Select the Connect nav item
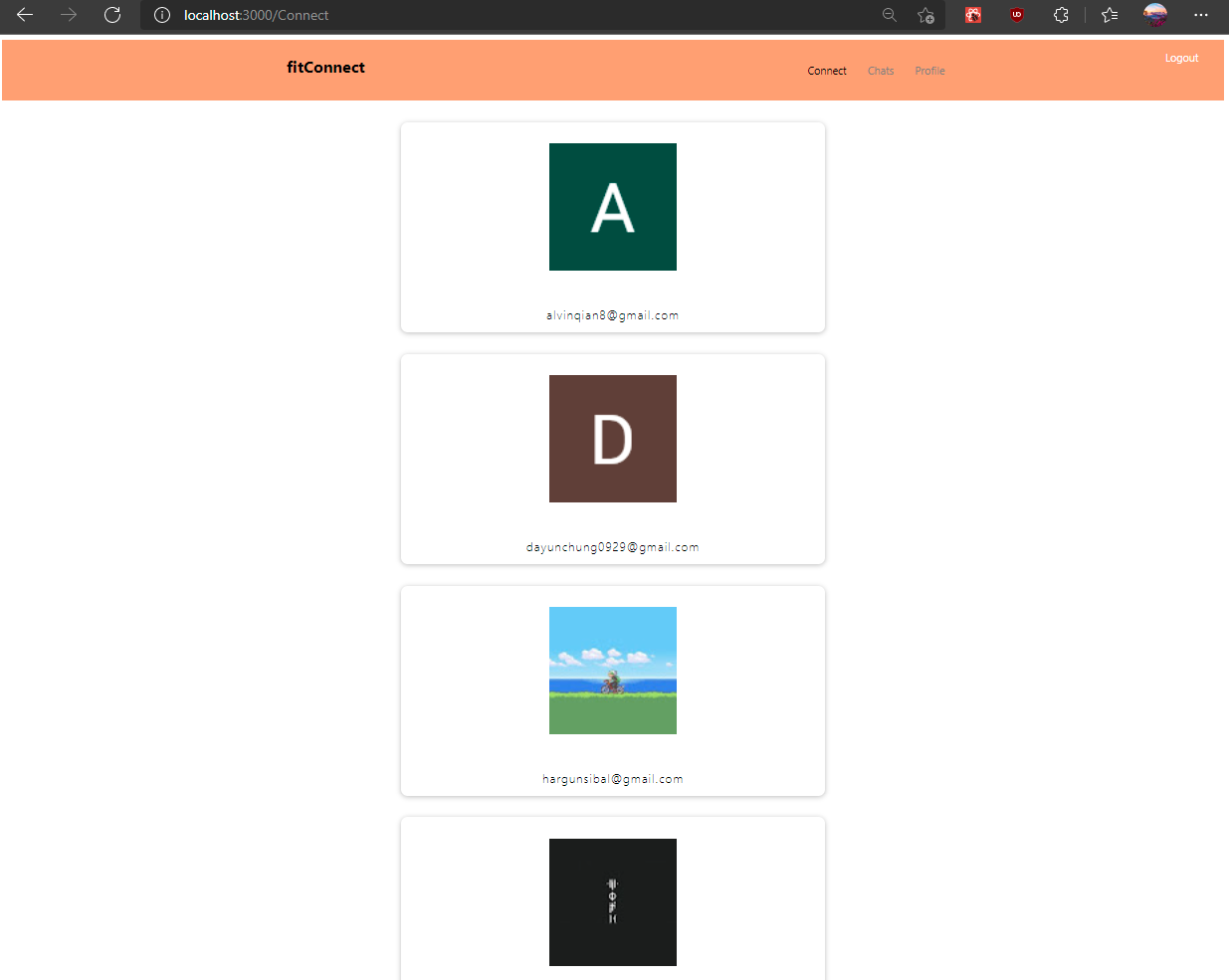Screen dimensions: 1229x980 click(827, 71)
